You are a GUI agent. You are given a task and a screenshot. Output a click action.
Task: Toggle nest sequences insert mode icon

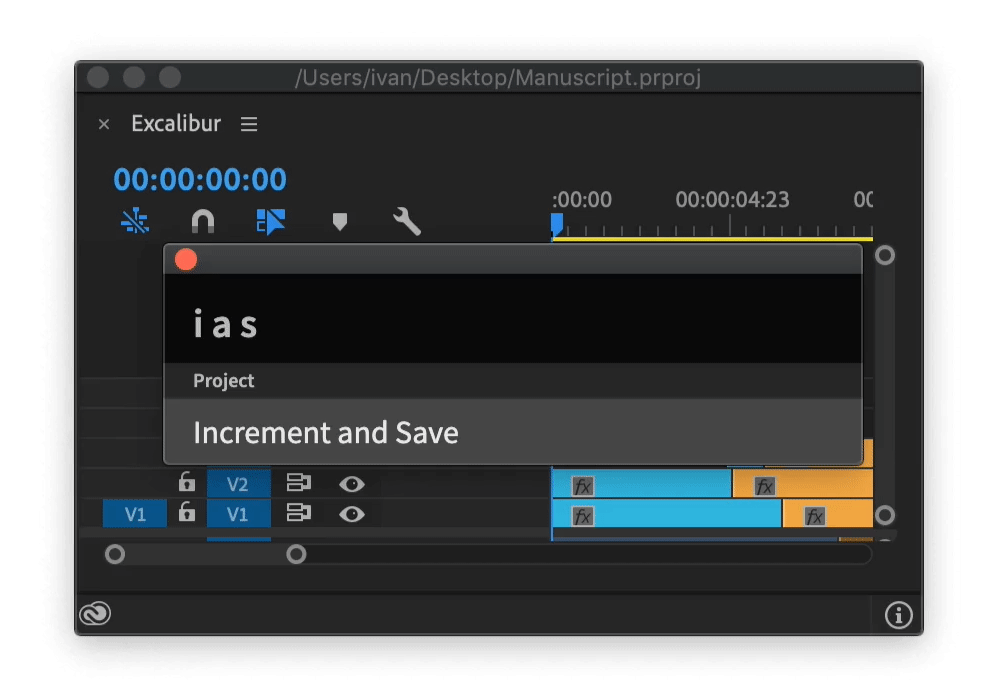point(135,221)
